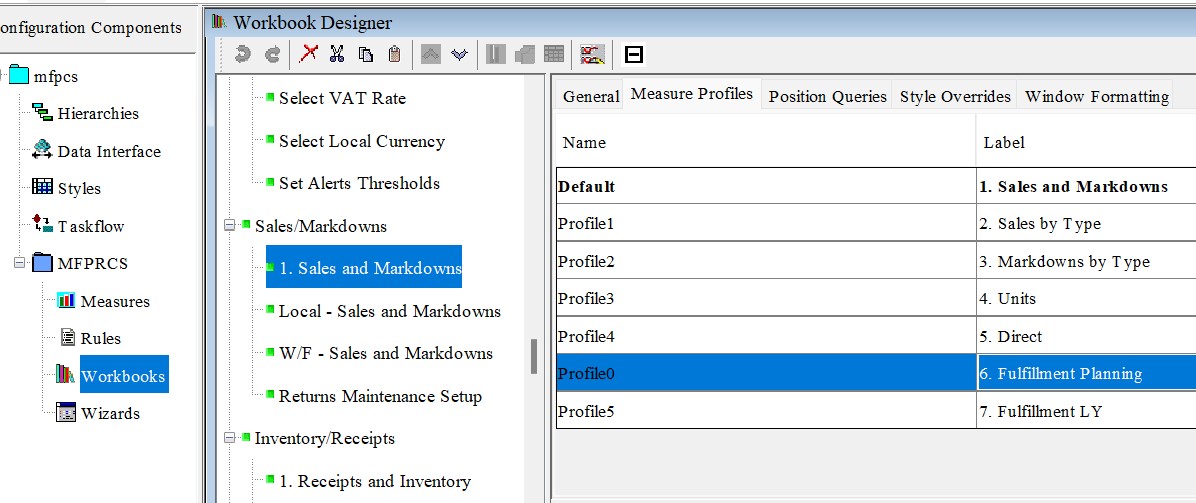Select Local - Sales and Markdowns worksheet
The height and width of the screenshot is (503, 1196).
(390, 311)
